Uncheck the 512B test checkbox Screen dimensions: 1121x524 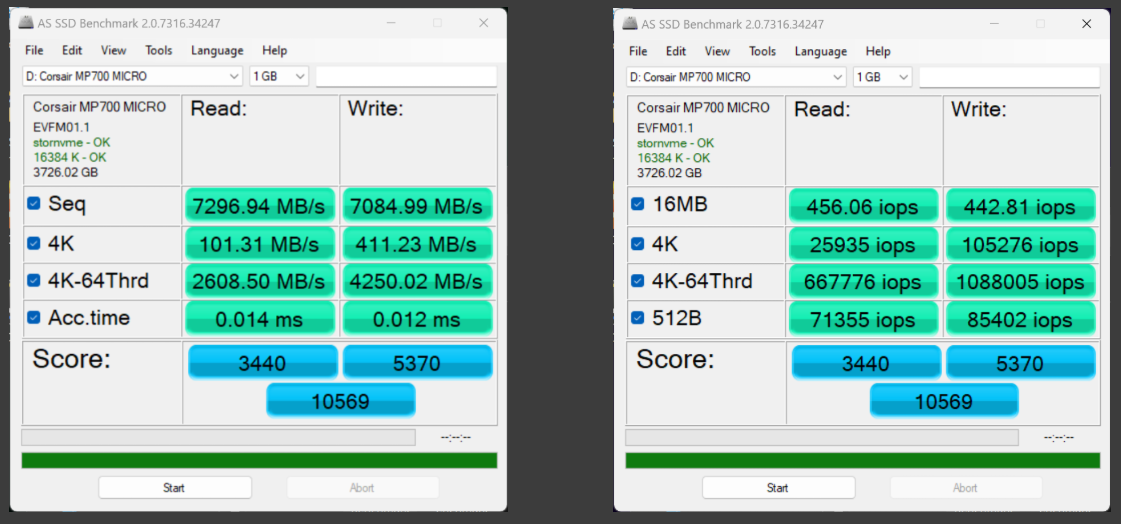point(638,319)
